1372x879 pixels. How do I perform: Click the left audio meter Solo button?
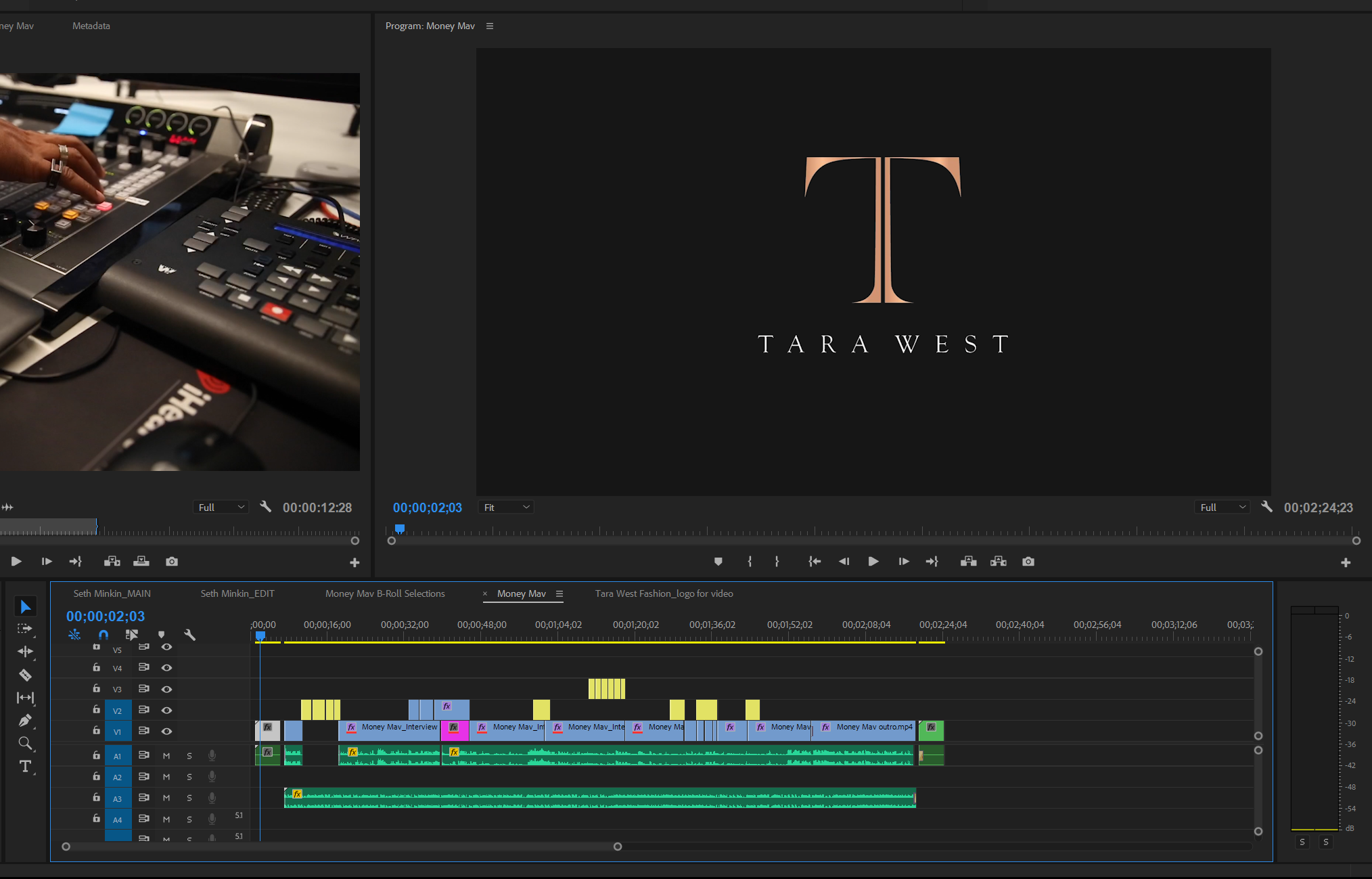coord(1302,842)
